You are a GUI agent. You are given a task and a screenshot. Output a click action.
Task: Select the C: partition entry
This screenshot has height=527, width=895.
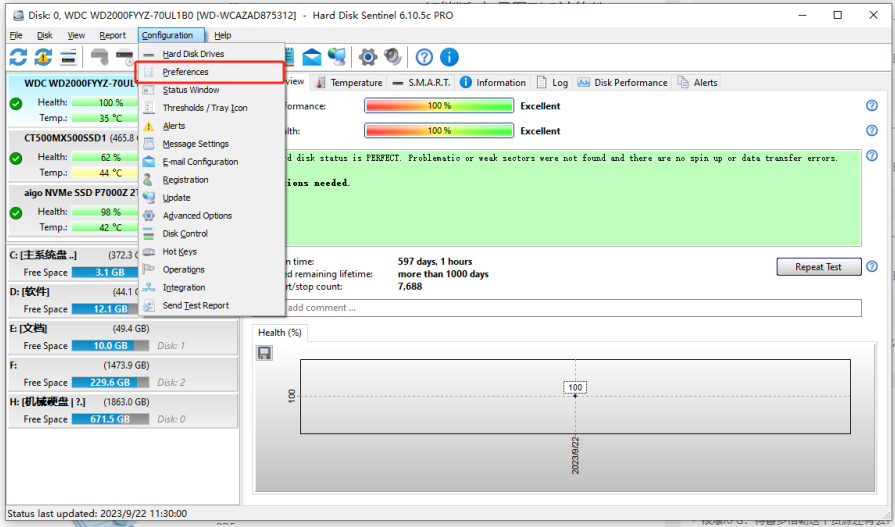click(x=73, y=264)
